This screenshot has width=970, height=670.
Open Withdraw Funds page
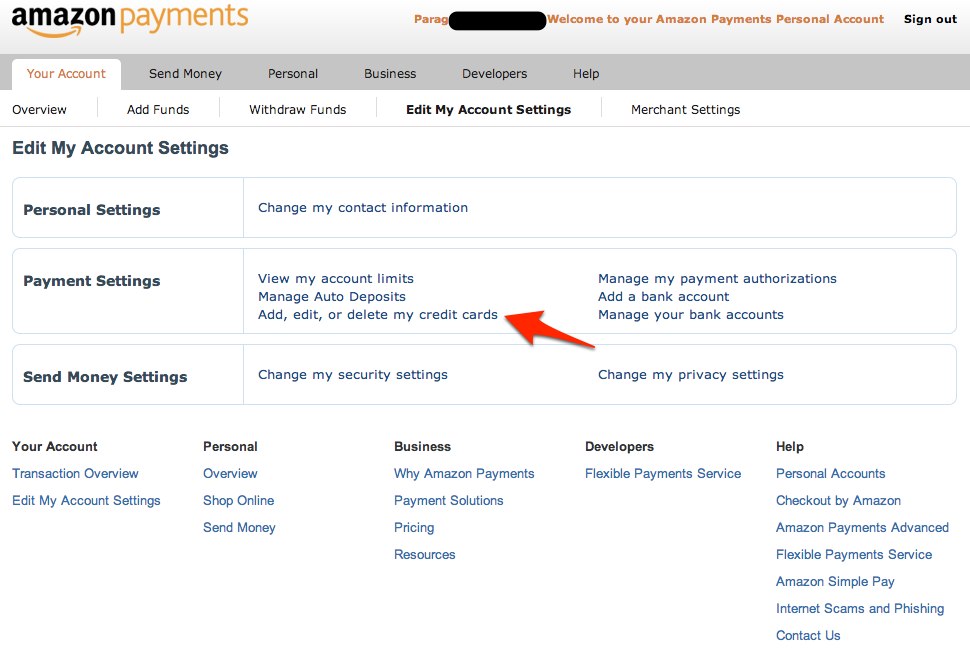[x=298, y=110]
